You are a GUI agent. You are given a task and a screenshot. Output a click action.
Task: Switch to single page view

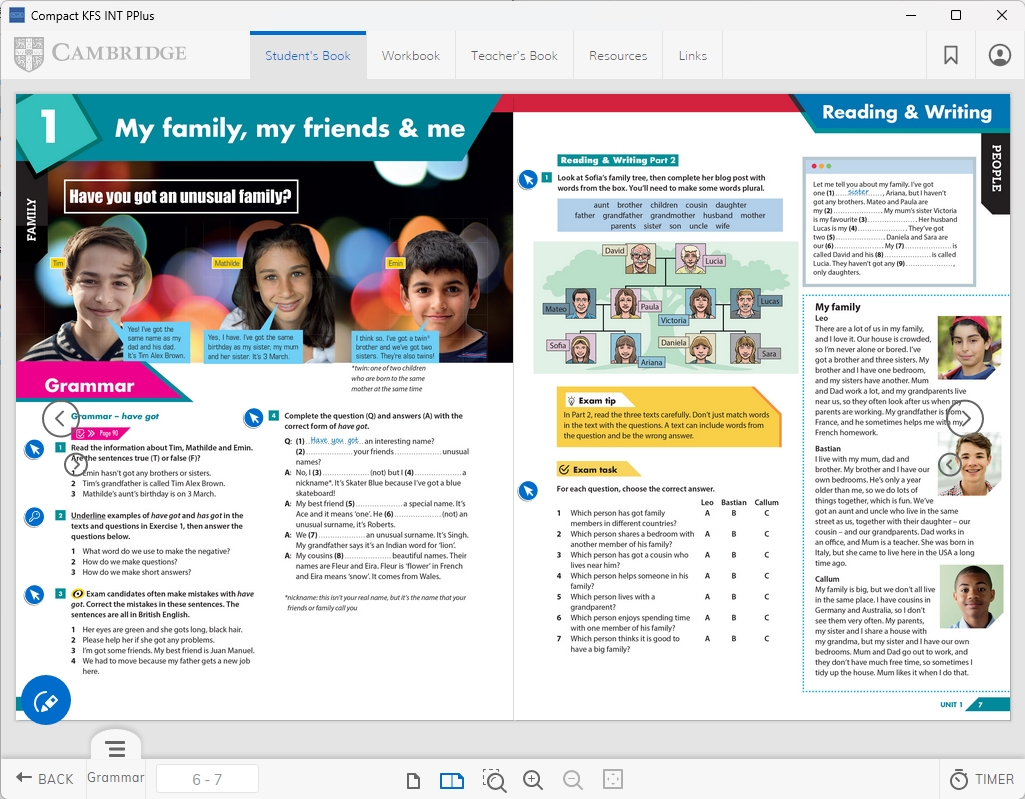pyautogui.click(x=413, y=780)
